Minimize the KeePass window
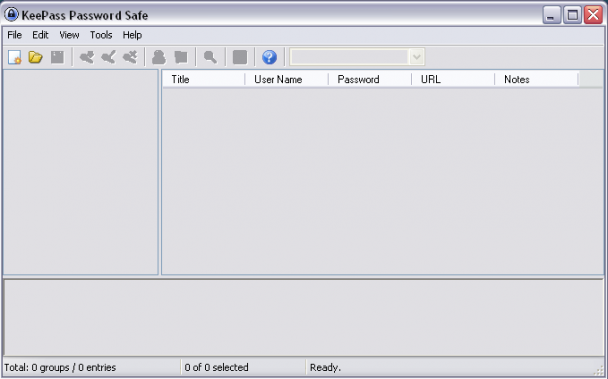This screenshot has height=379, width=608. click(x=551, y=15)
